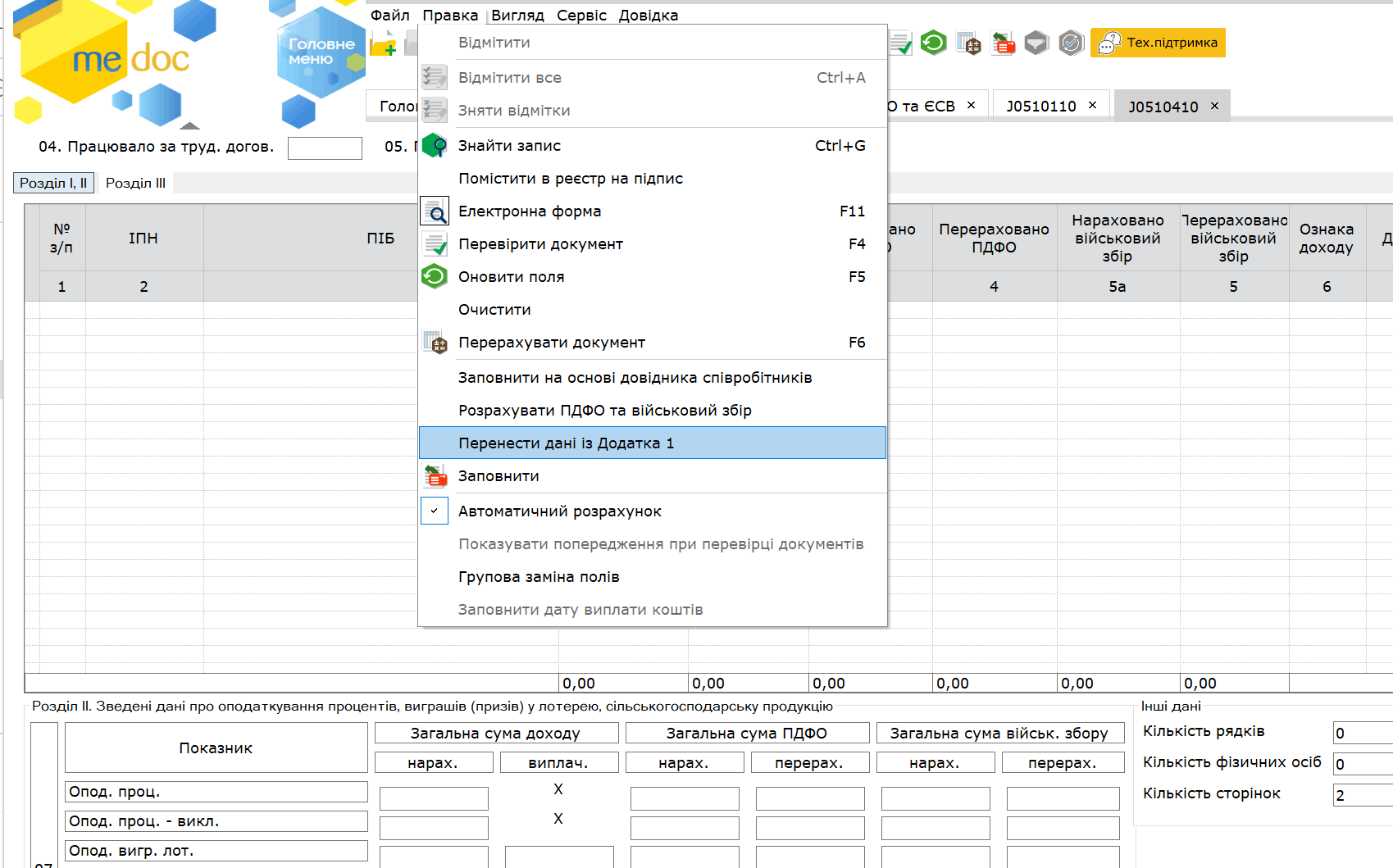The height and width of the screenshot is (868, 1393).
Task: Click the grey hexagon tray toolbar icon
Action: [x=1036, y=43]
